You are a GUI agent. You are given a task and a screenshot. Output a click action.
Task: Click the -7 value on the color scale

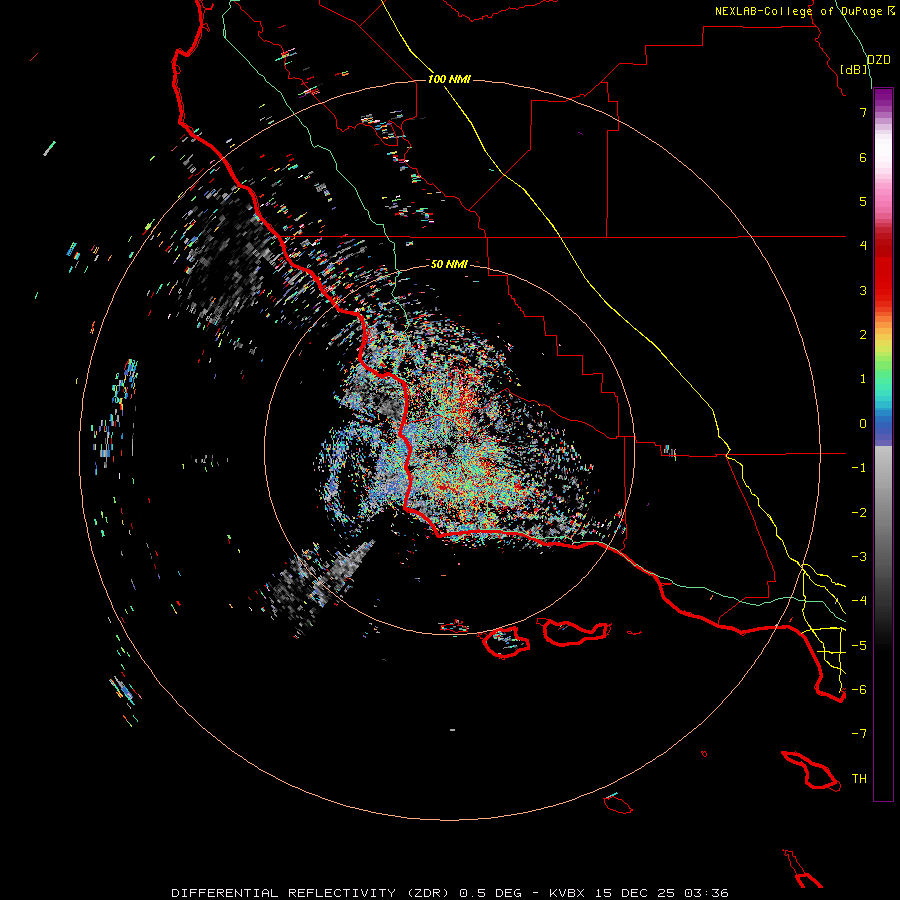point(859,734)
